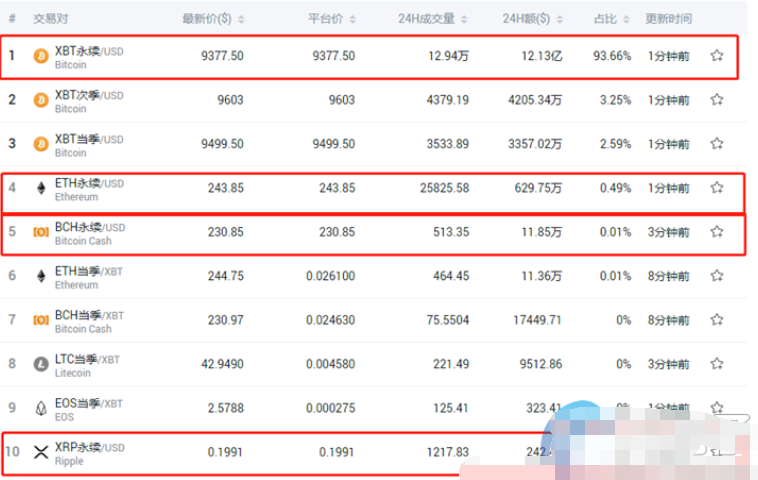This screenshot has height=480, width=758.
Task: Open the XBT当季/USD trading pair
Action: click(x=89, y=139)
